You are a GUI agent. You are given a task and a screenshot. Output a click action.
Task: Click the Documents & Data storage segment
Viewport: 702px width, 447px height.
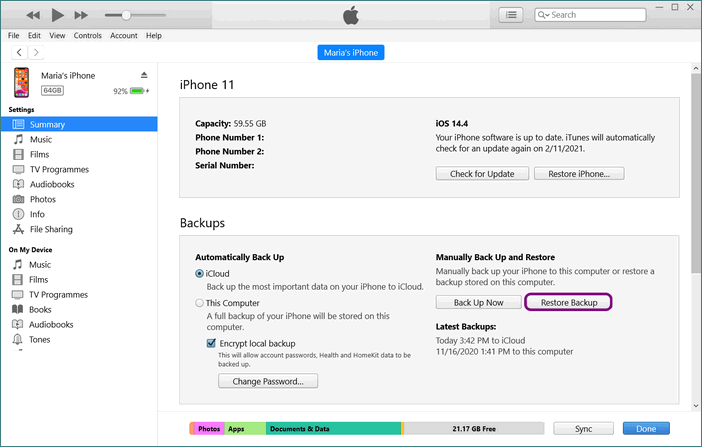tap(333, 429)
